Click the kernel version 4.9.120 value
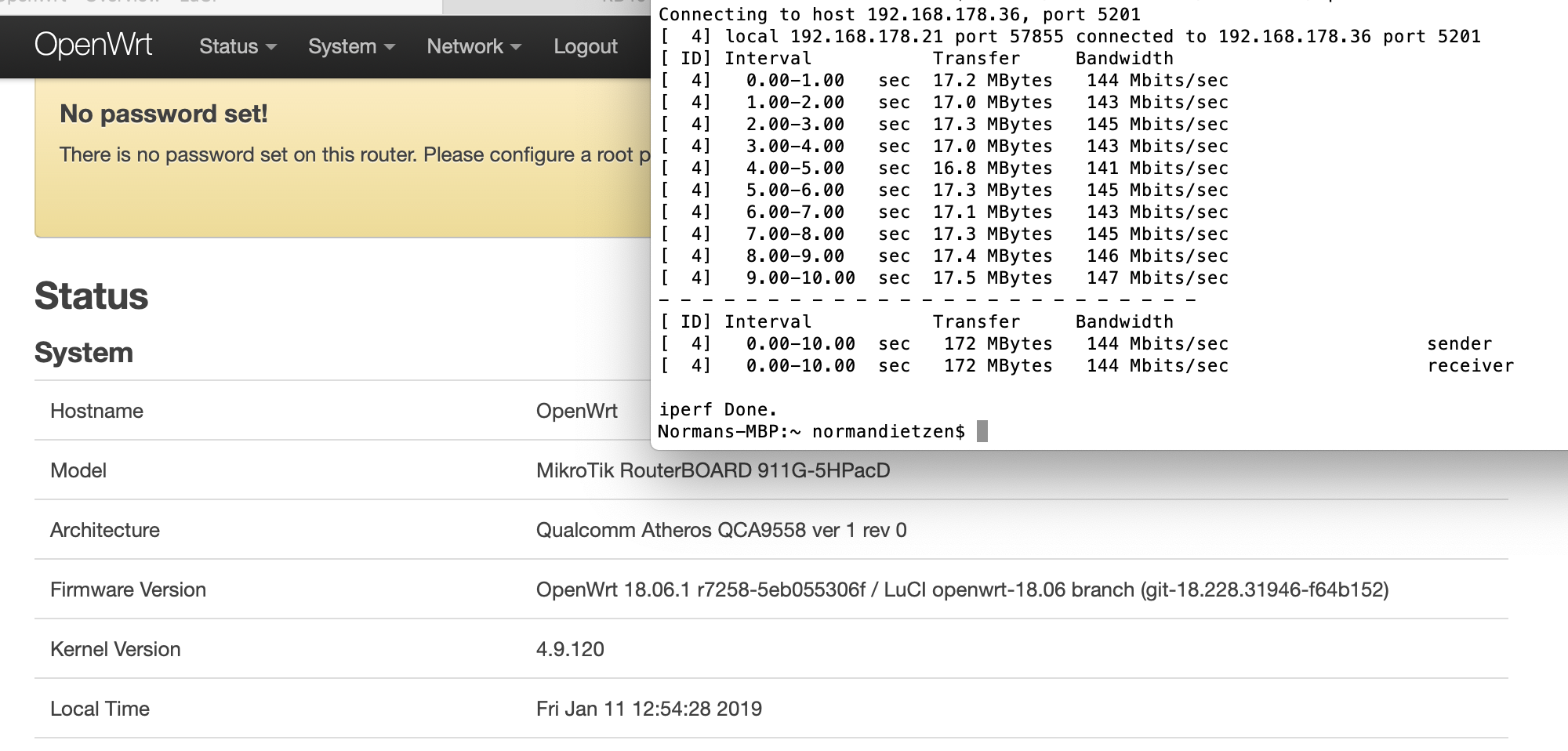1568x751 pixels. [x=570, y=649]
